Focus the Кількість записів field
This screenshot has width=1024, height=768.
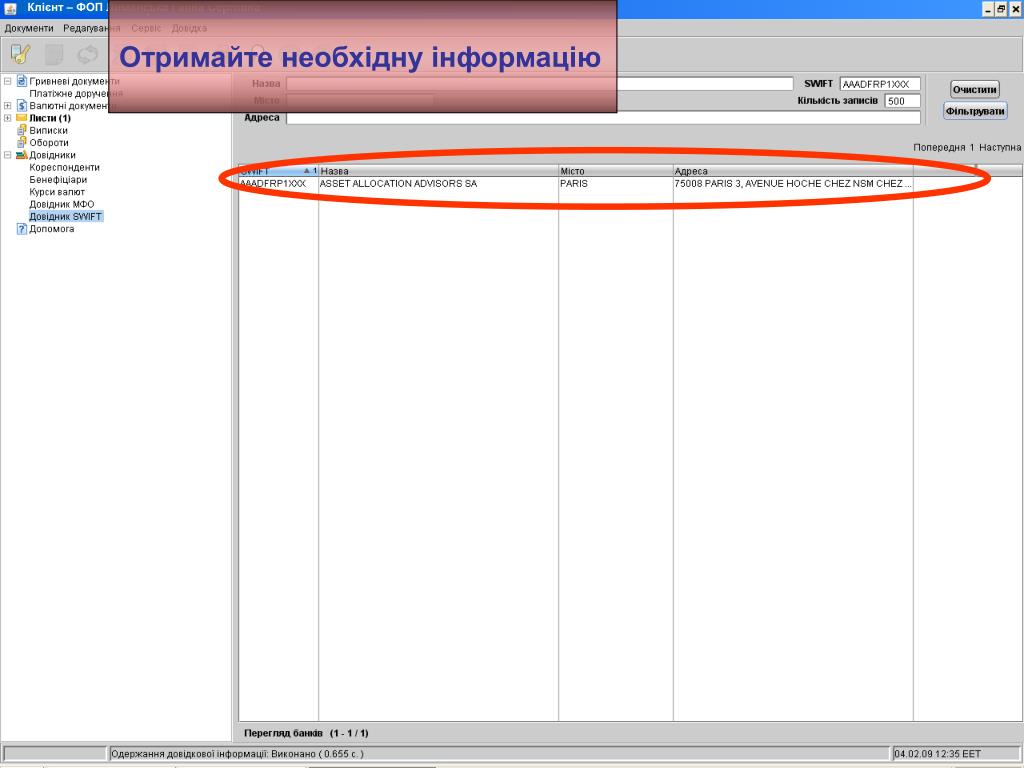pos(902,101)
